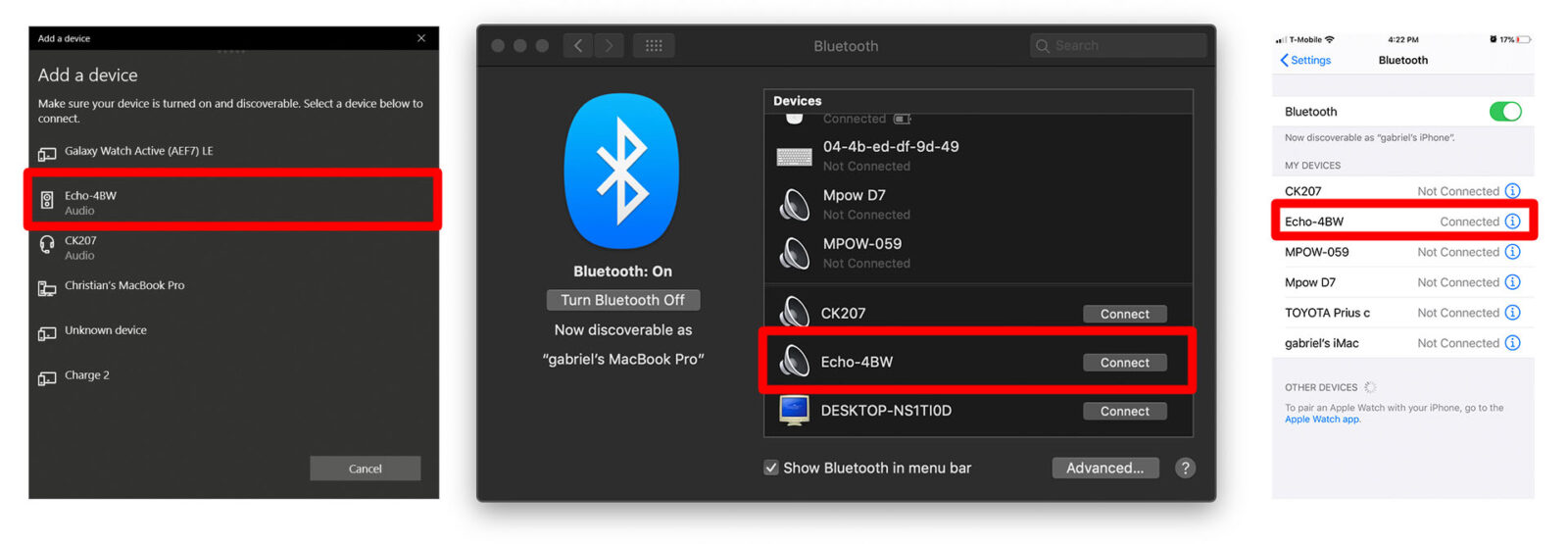Click the back arrow in the macOS Bluetooth window
The width and height of the screenshot is (1568, 544).
pyautogui.click(x=578, y=45)
